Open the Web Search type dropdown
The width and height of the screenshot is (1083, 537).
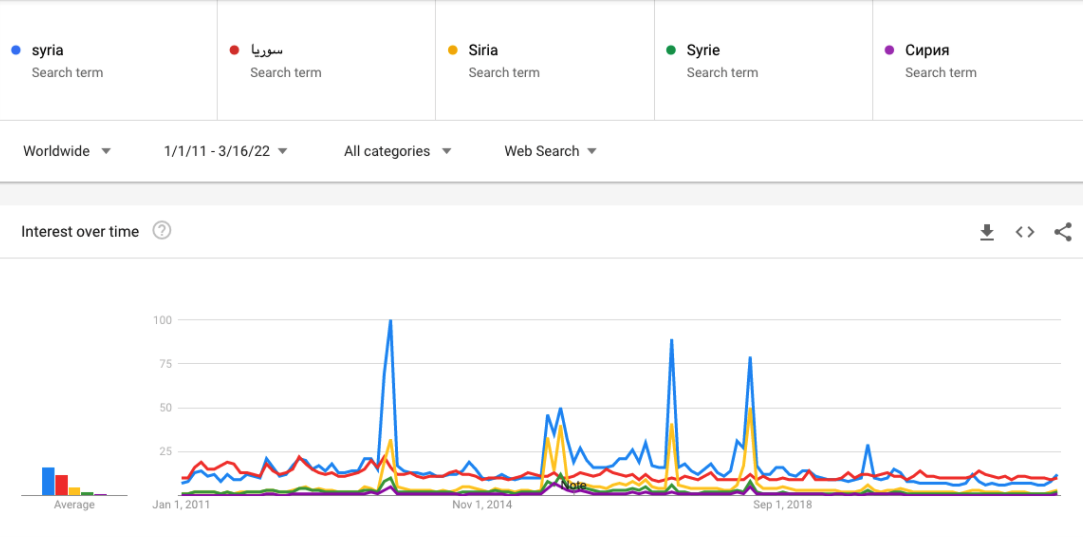[x=550, y=151]
